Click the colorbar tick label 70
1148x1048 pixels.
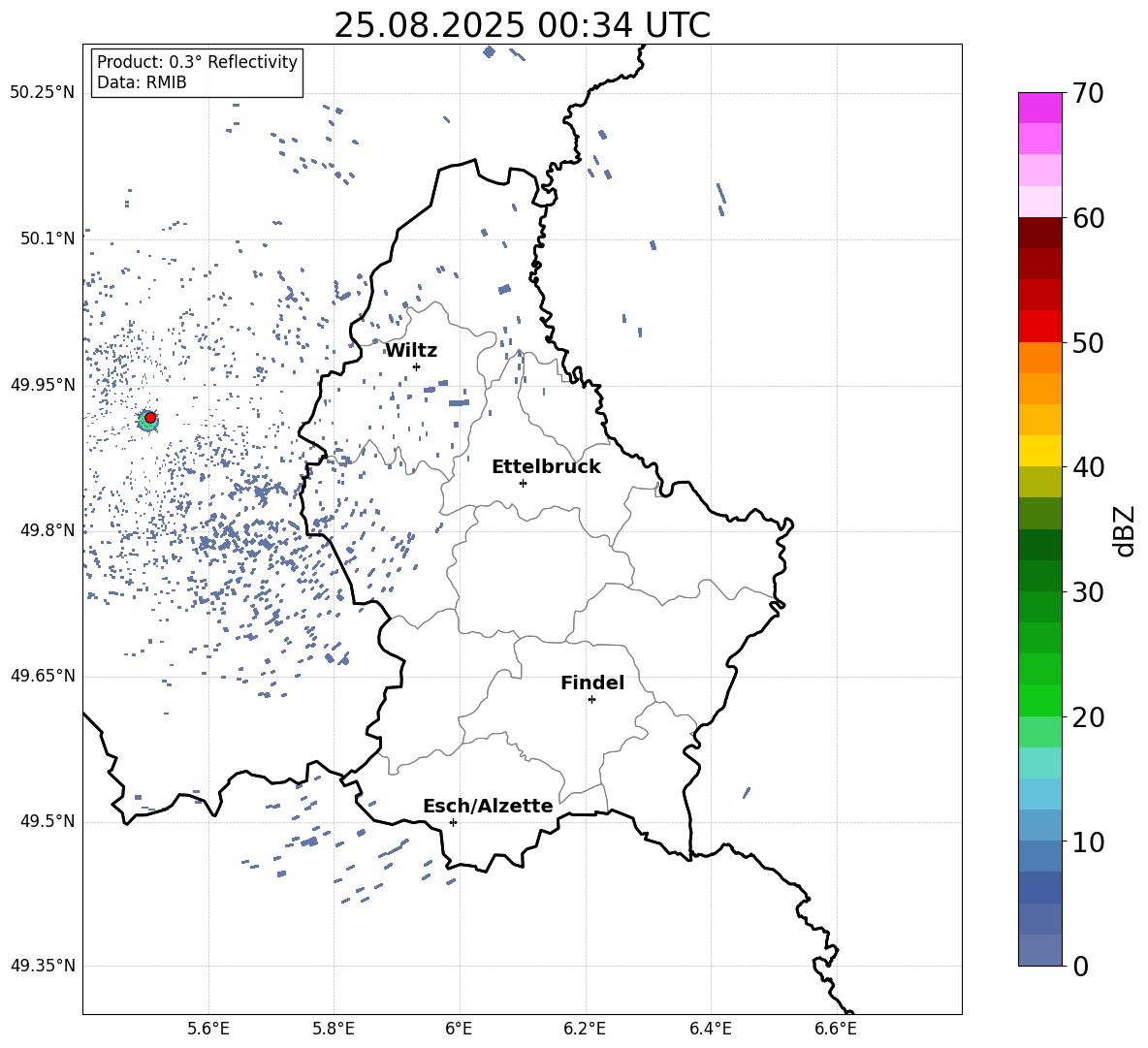1088,93
